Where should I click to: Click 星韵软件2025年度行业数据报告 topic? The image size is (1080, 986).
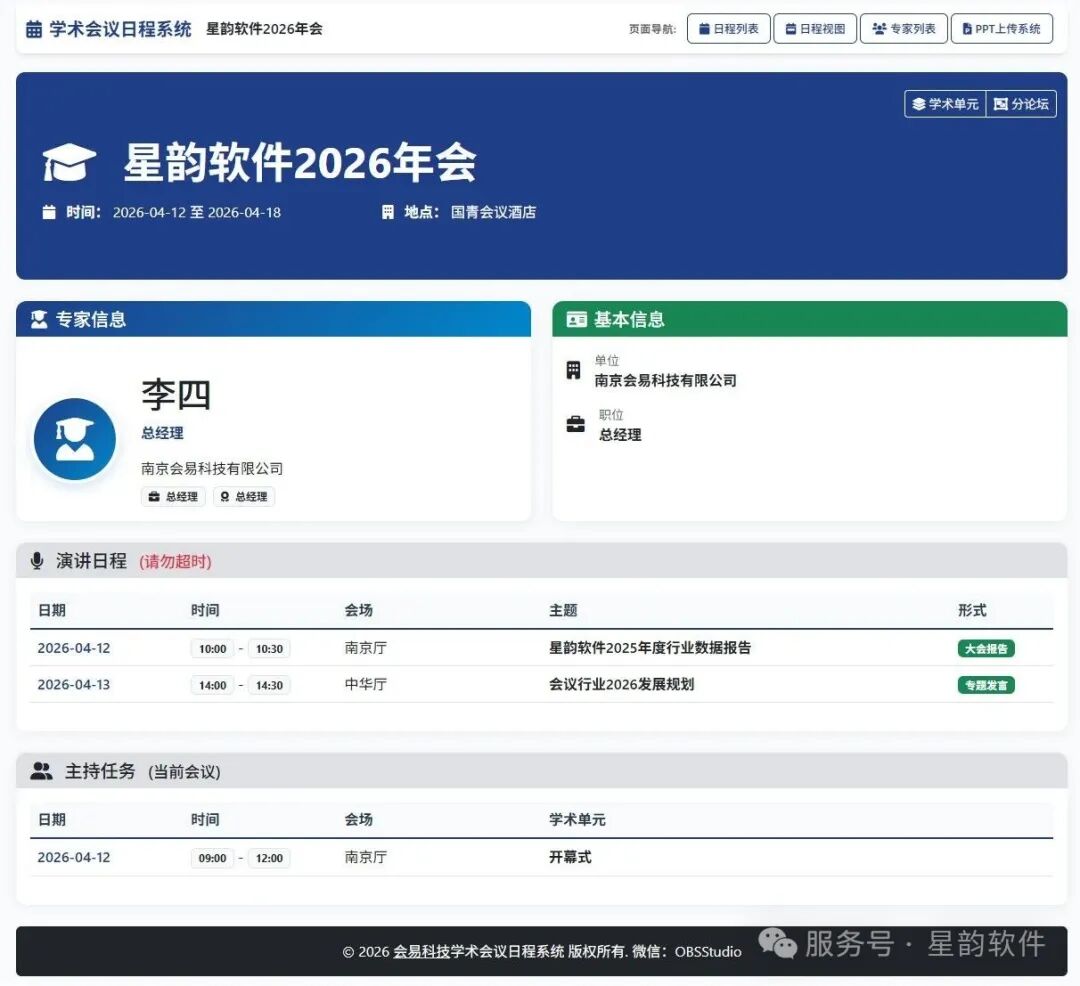click(x=650, y=648)
